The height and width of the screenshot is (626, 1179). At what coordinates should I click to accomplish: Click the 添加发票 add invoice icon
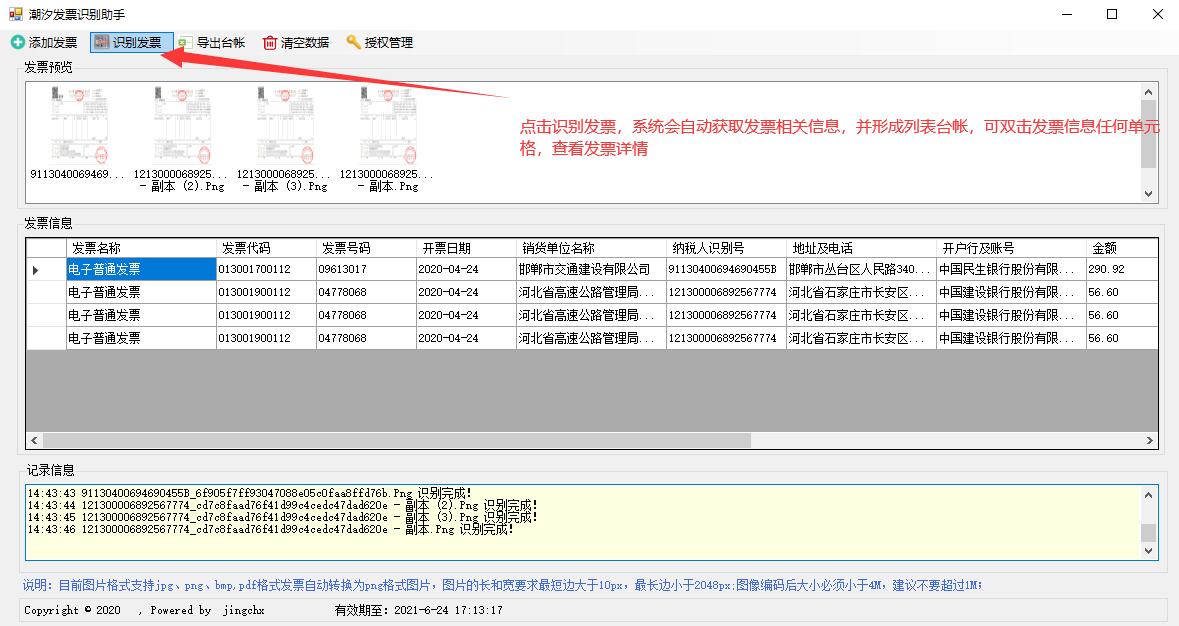18,43
